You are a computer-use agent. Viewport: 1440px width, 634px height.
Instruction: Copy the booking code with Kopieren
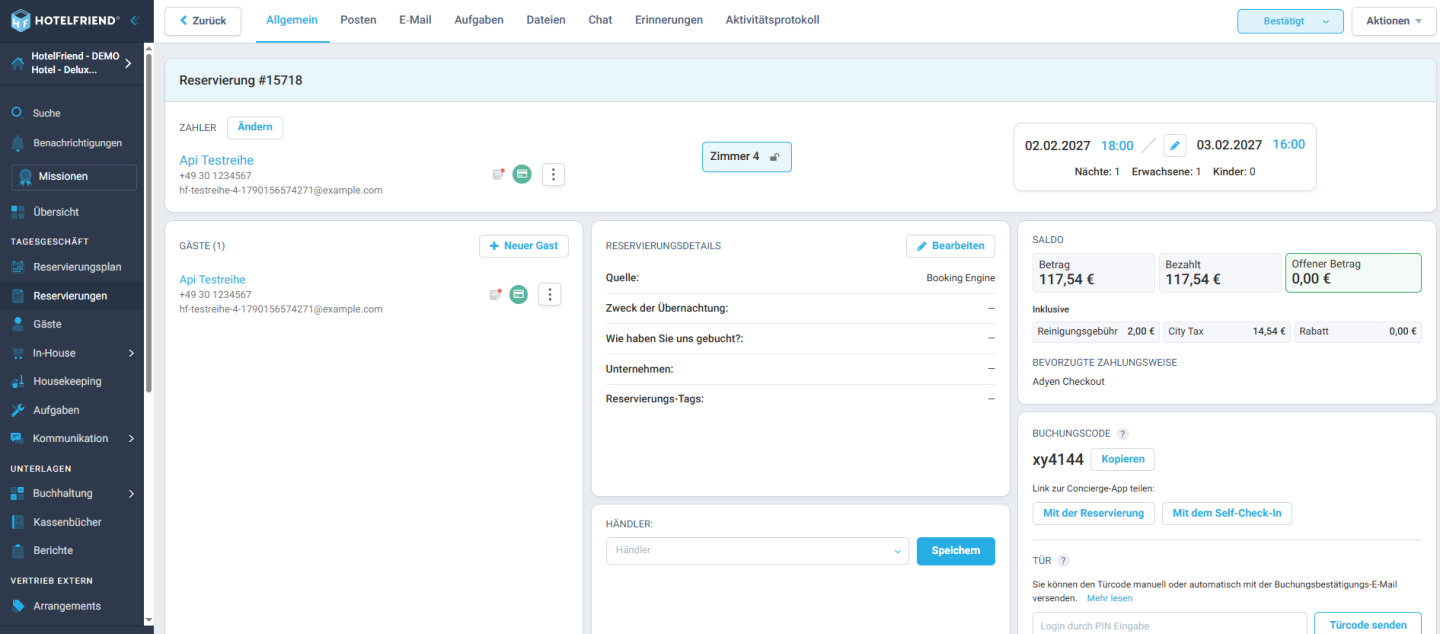(x=1122, y=459)
